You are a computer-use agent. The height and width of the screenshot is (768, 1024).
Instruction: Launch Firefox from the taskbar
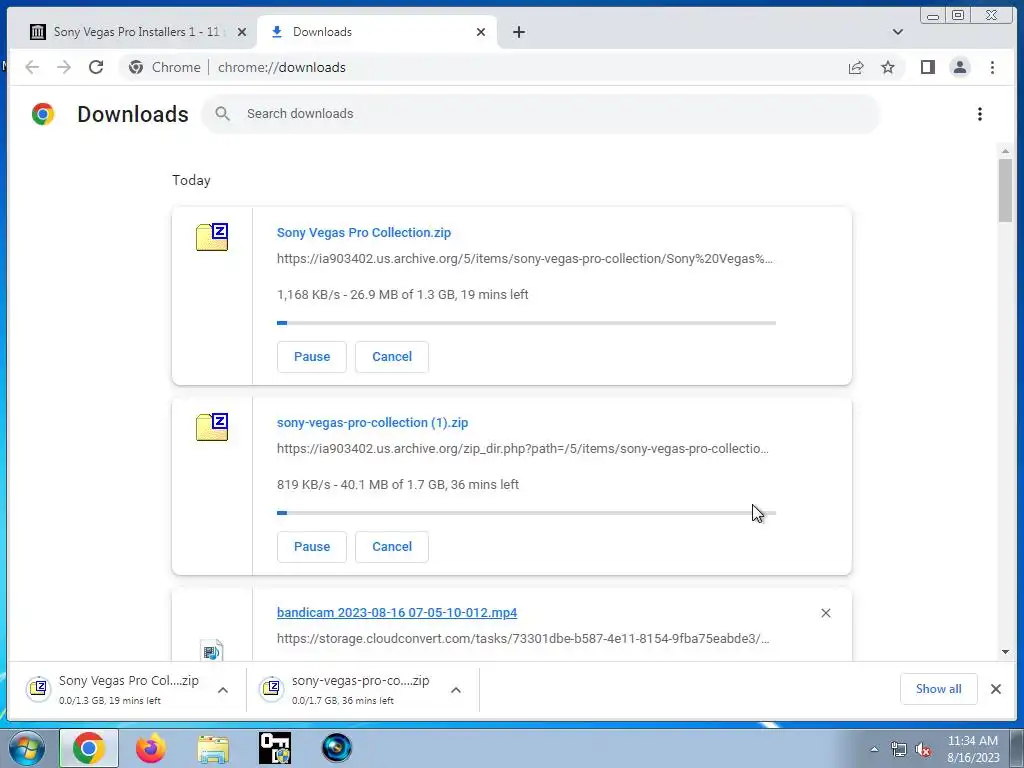click(151, 748)
